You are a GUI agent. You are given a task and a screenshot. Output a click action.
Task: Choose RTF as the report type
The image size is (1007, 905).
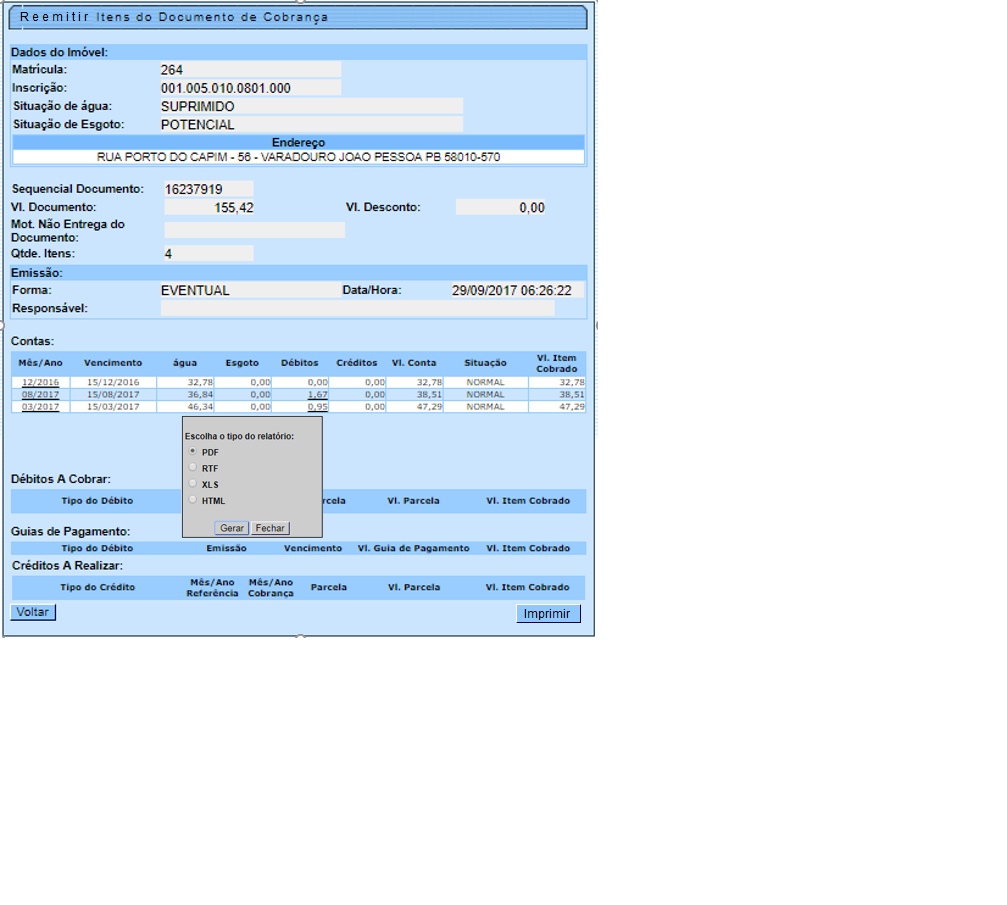pos(193,468)
